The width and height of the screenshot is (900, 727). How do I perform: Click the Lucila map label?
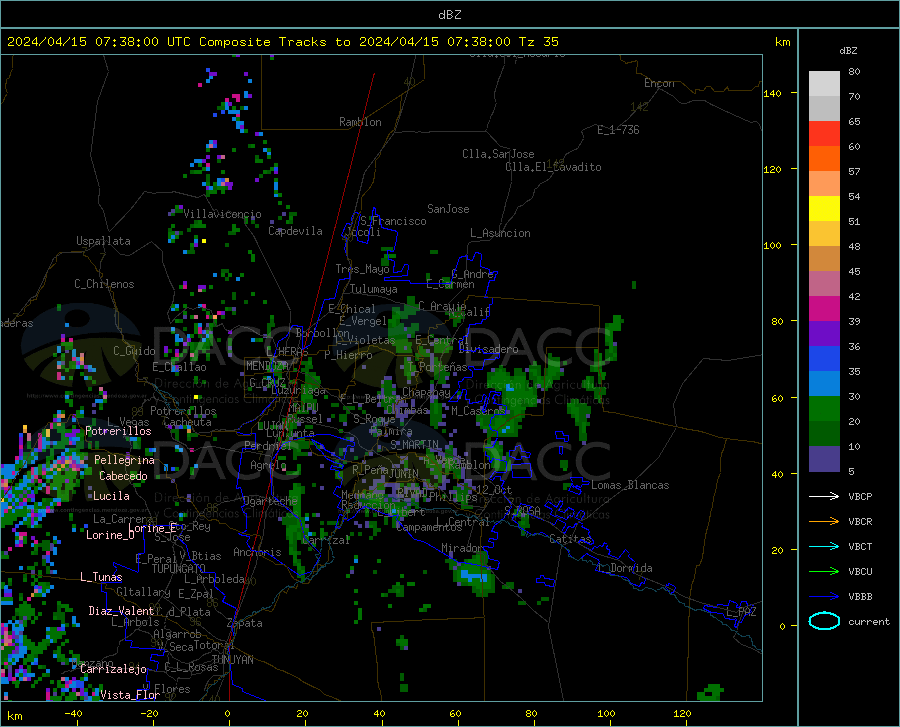tap(111, 496)
